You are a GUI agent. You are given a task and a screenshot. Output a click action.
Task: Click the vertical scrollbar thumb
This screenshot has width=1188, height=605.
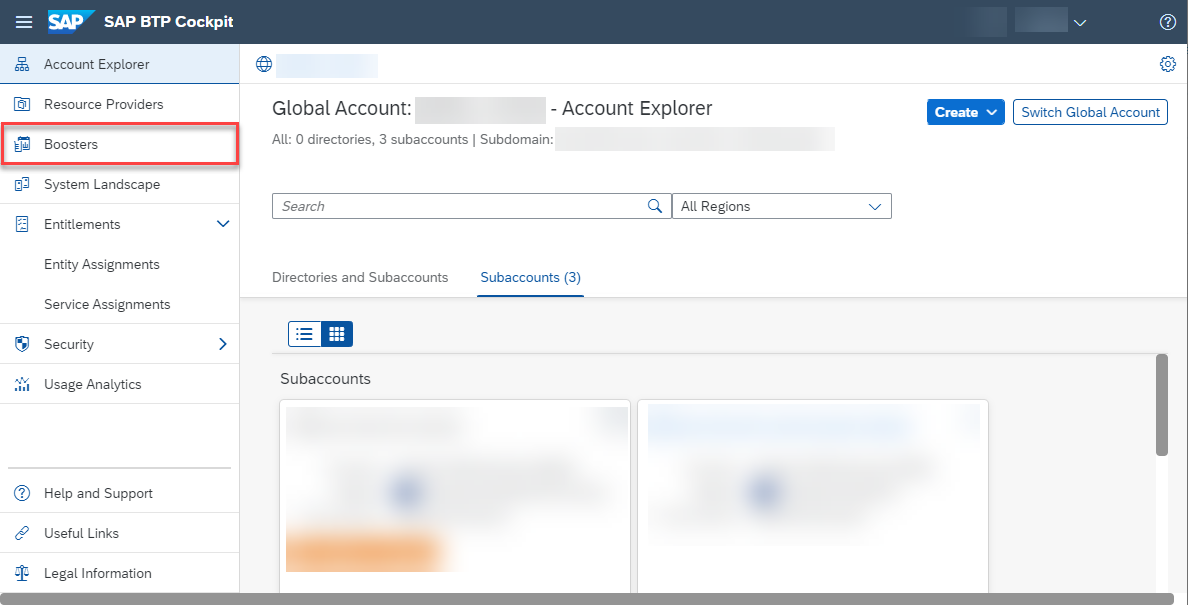(1161, 405)
